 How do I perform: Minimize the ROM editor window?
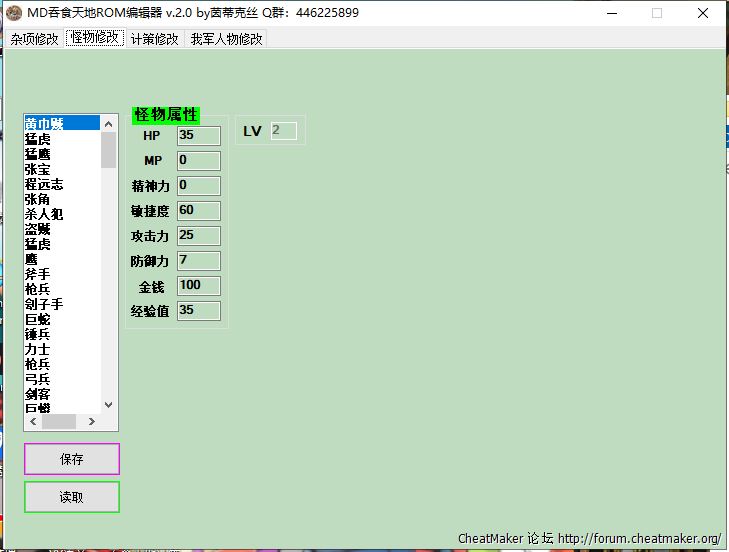pyautogui.click(x=610, y=13)
